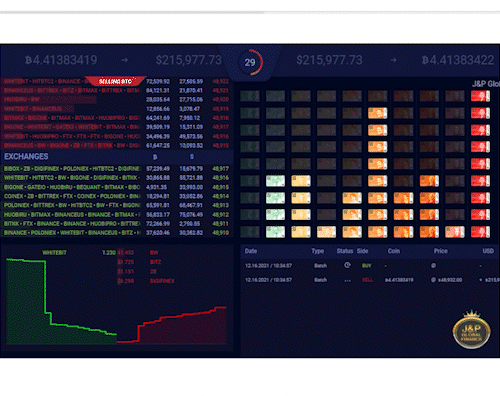Click the value 30,865.88 in the buy list
Viewport: 500px width, 396px height.
coord(158,178)
